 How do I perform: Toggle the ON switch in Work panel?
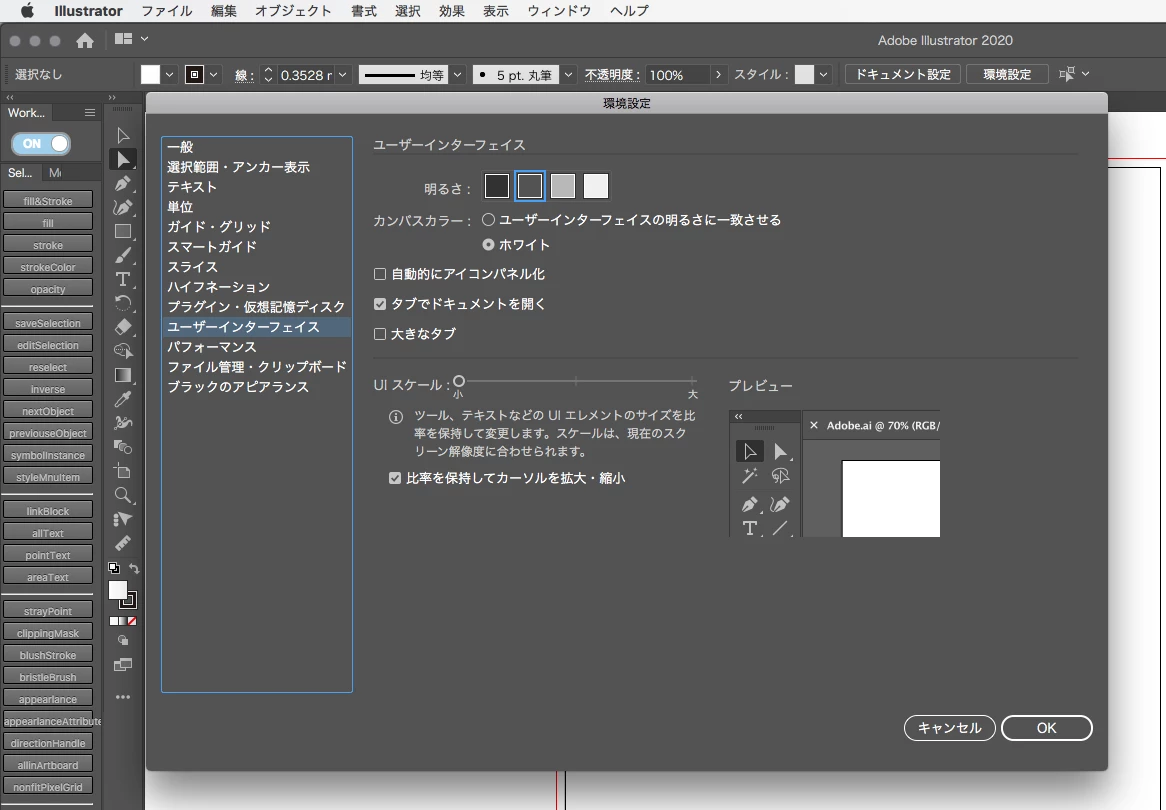(42, 144)
